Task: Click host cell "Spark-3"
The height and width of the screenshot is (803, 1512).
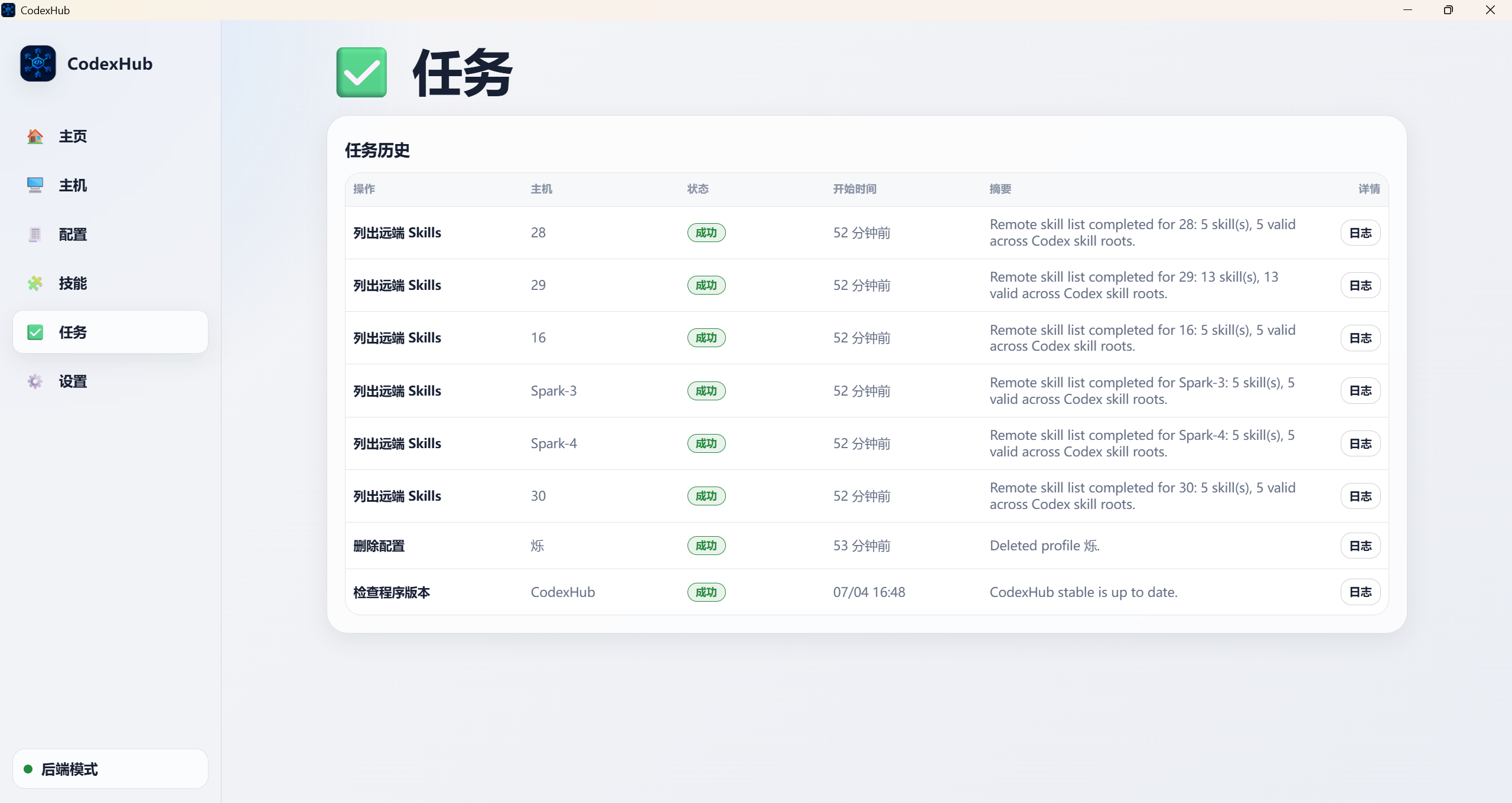Action: pos(553,391)
